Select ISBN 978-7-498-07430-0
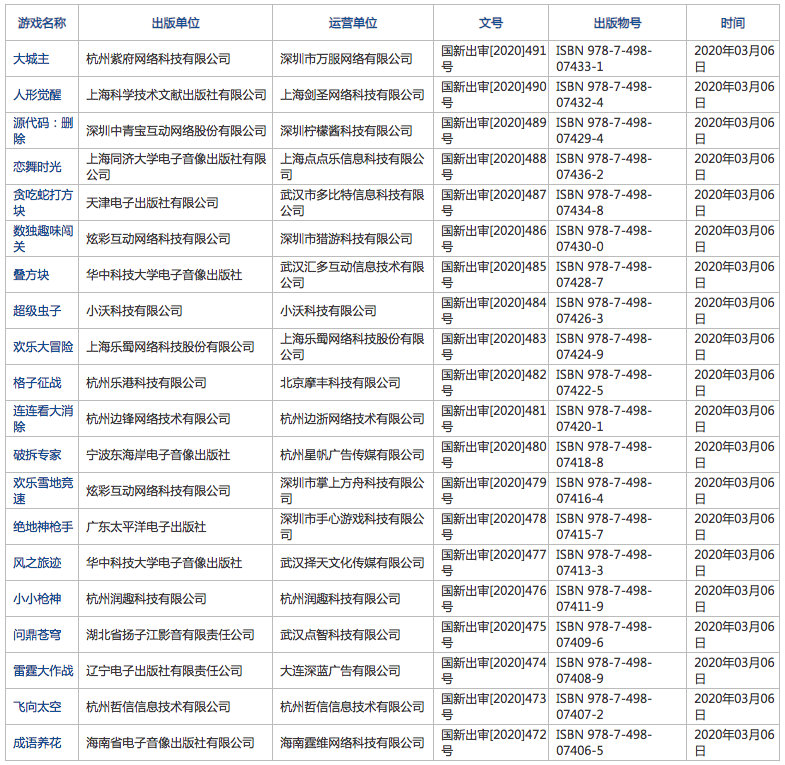785x765 pixels. (x=604, y=239)
